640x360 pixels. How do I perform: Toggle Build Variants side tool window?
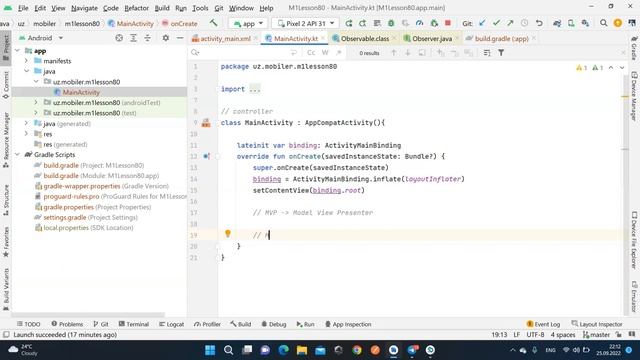[x=6, y=289]
